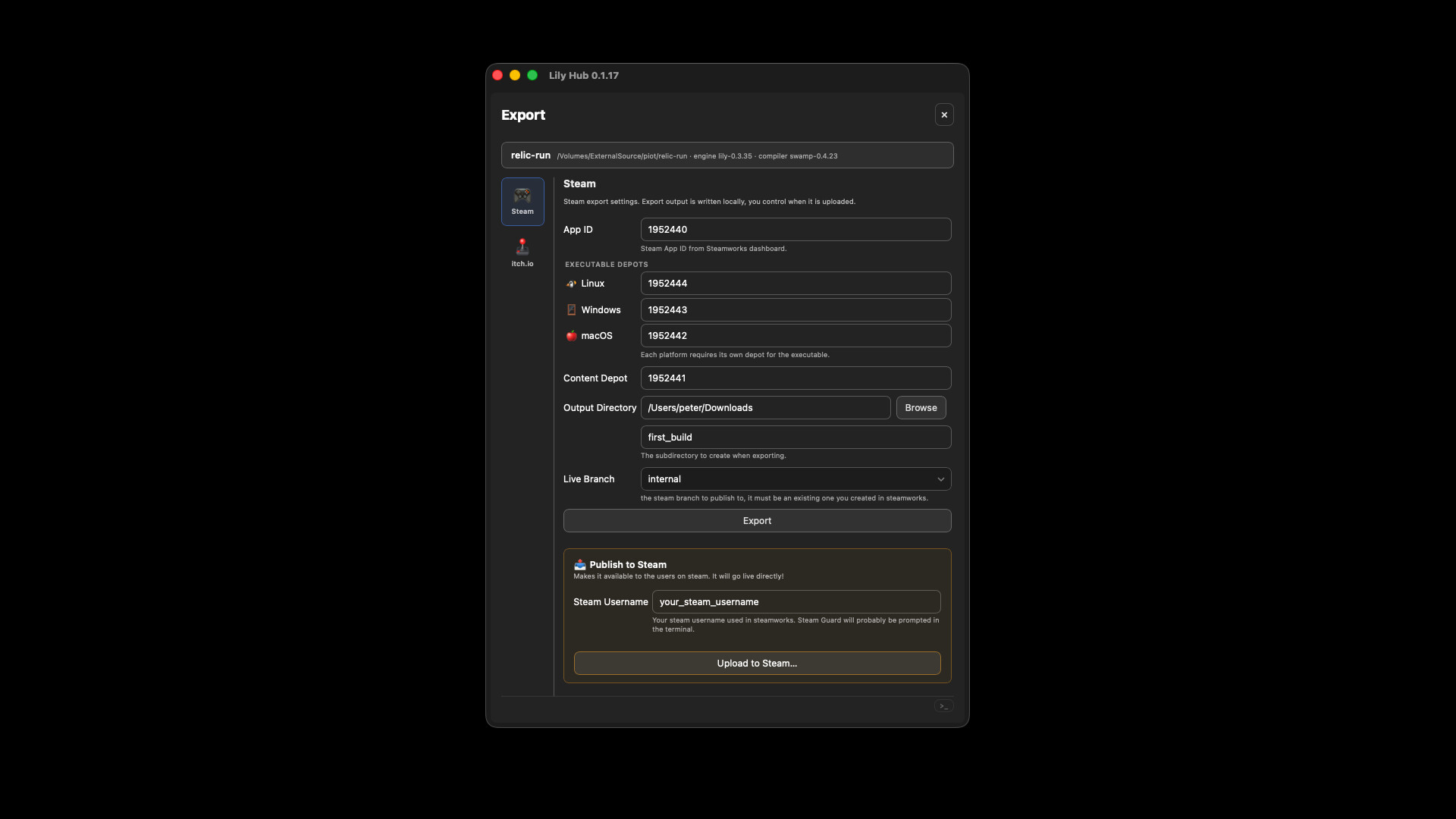
Task: Click the Publish to Steam inbox icon
Action: click(580, 564)
